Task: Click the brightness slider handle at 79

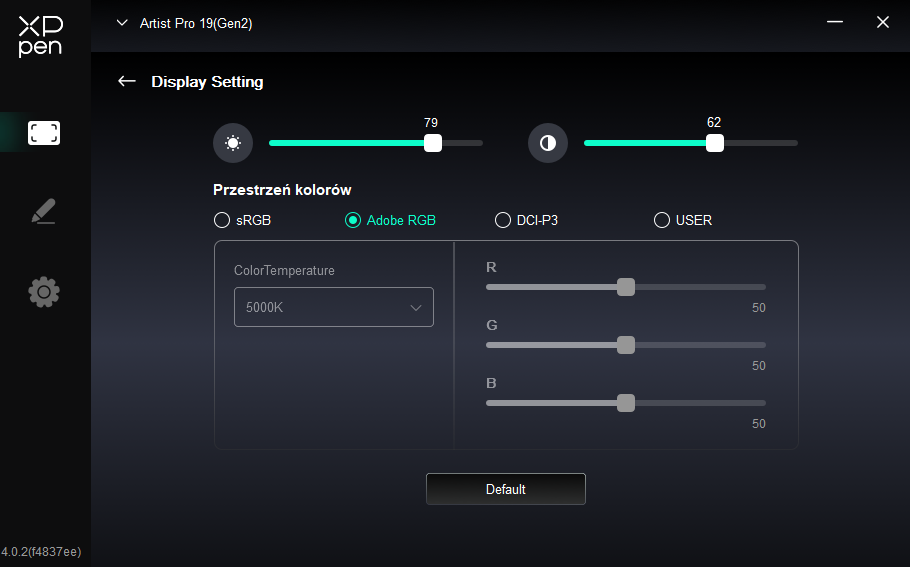Action: tap(433, 143)
